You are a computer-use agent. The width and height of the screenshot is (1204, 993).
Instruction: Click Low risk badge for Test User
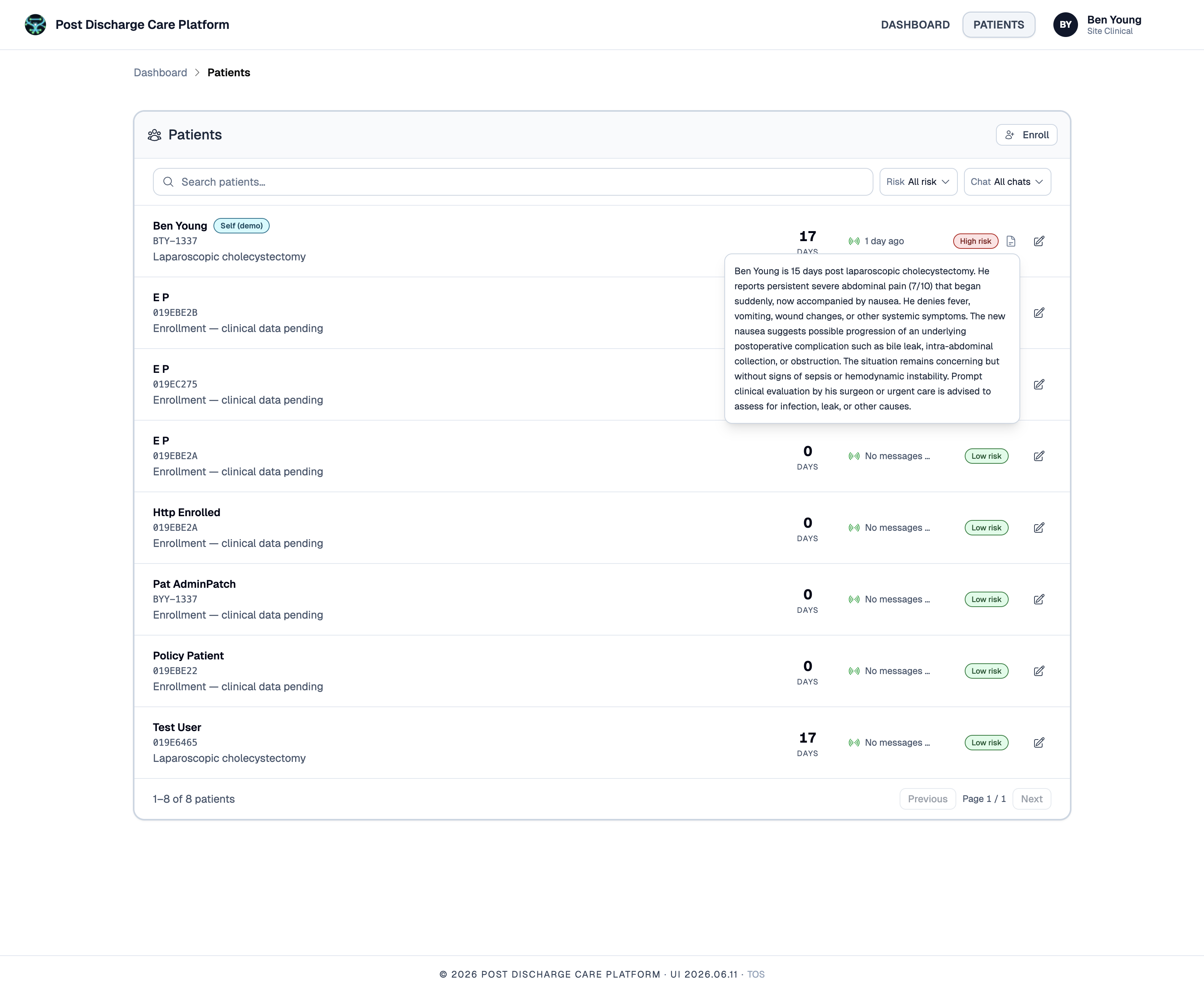(x=986, y=743)
